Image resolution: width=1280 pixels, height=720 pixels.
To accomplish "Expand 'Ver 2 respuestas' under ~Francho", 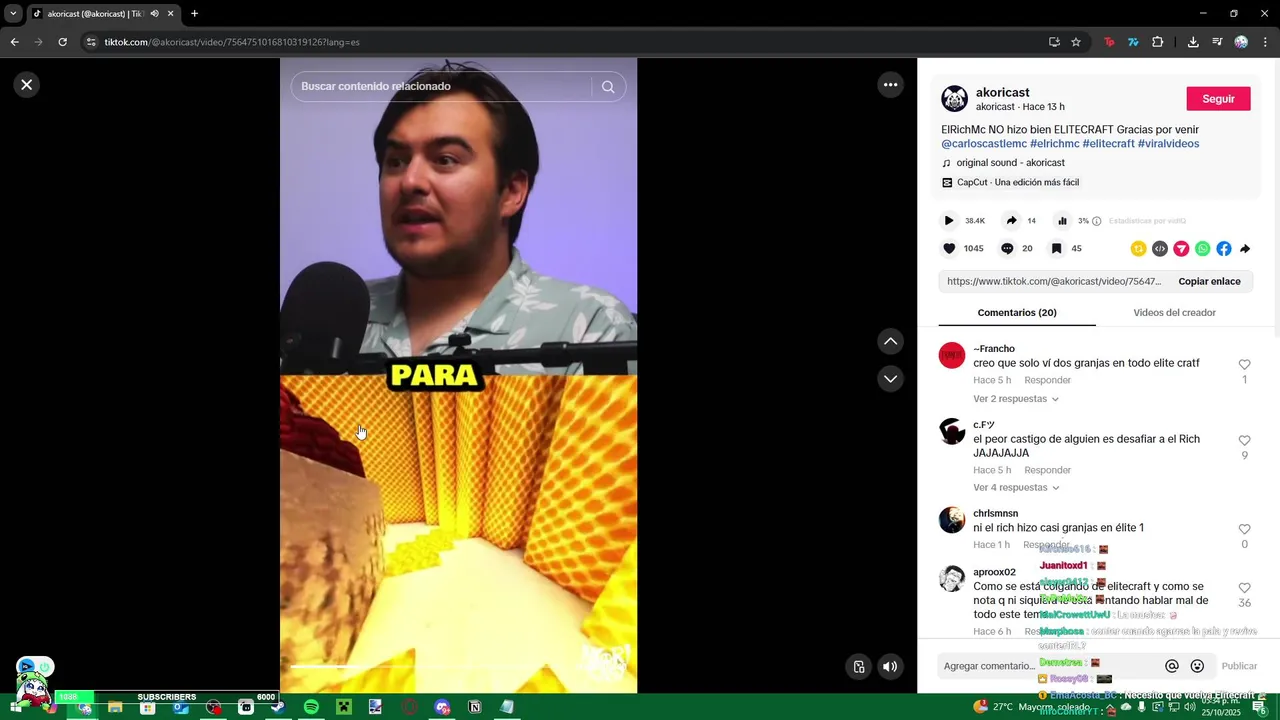I will coord(1015,399).
